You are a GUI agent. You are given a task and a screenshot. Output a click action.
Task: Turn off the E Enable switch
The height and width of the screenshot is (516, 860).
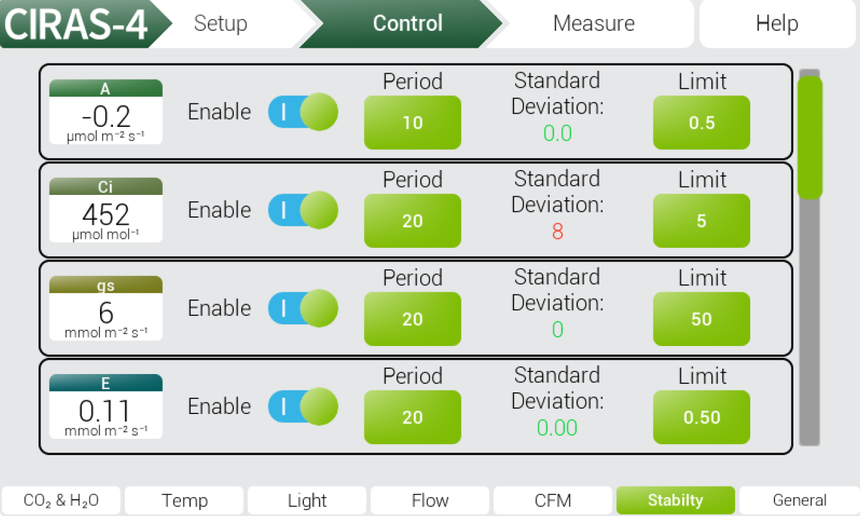click(302, 406)
